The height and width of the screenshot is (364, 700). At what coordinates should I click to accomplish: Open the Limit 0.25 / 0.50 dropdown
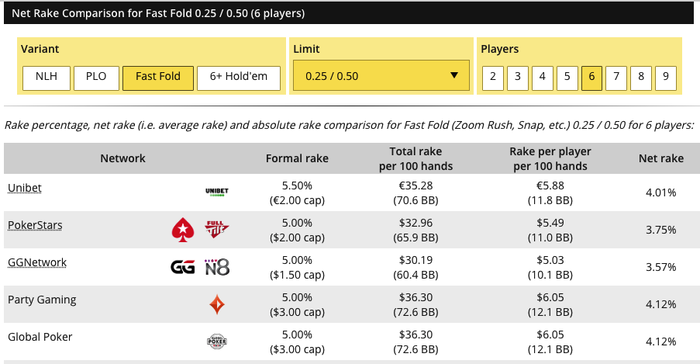381,75
